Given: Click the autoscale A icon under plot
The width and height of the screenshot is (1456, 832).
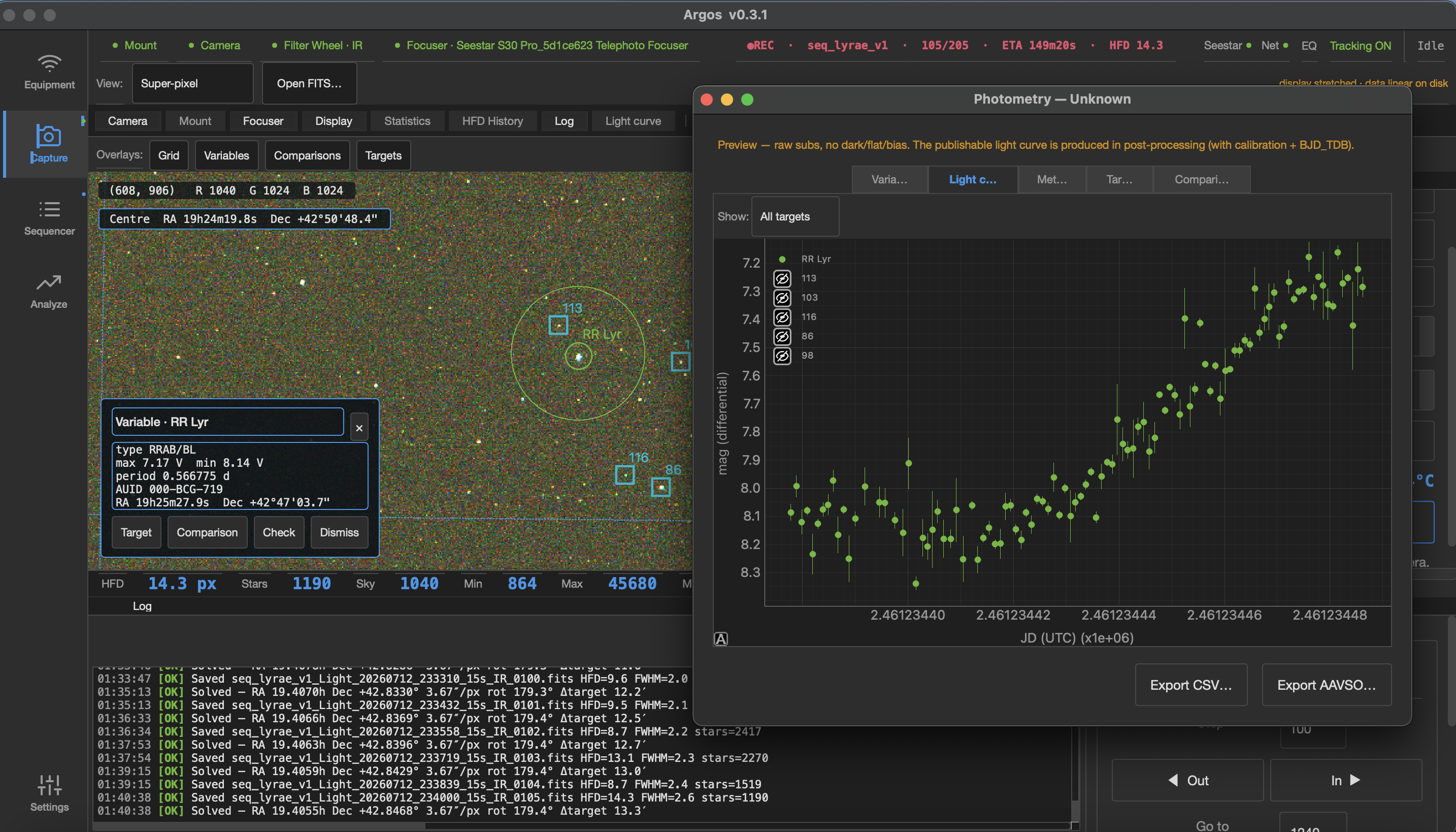Looking at the screenshot, I should (721, 639).
